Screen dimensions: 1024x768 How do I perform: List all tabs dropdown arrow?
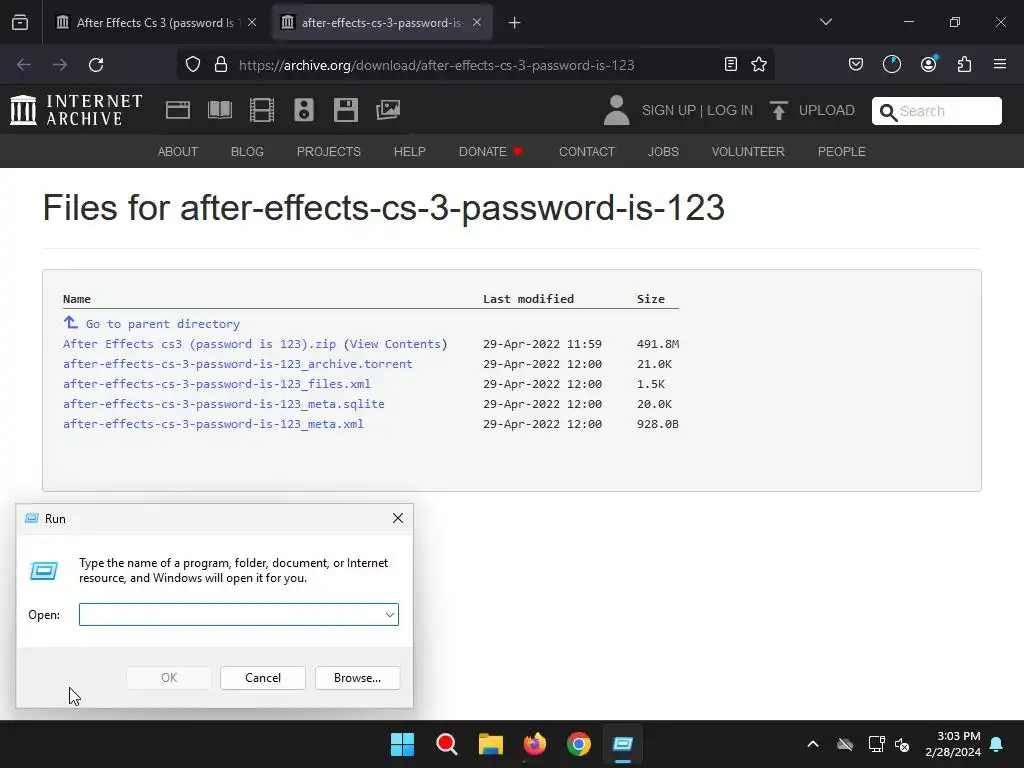click(826, 22)
